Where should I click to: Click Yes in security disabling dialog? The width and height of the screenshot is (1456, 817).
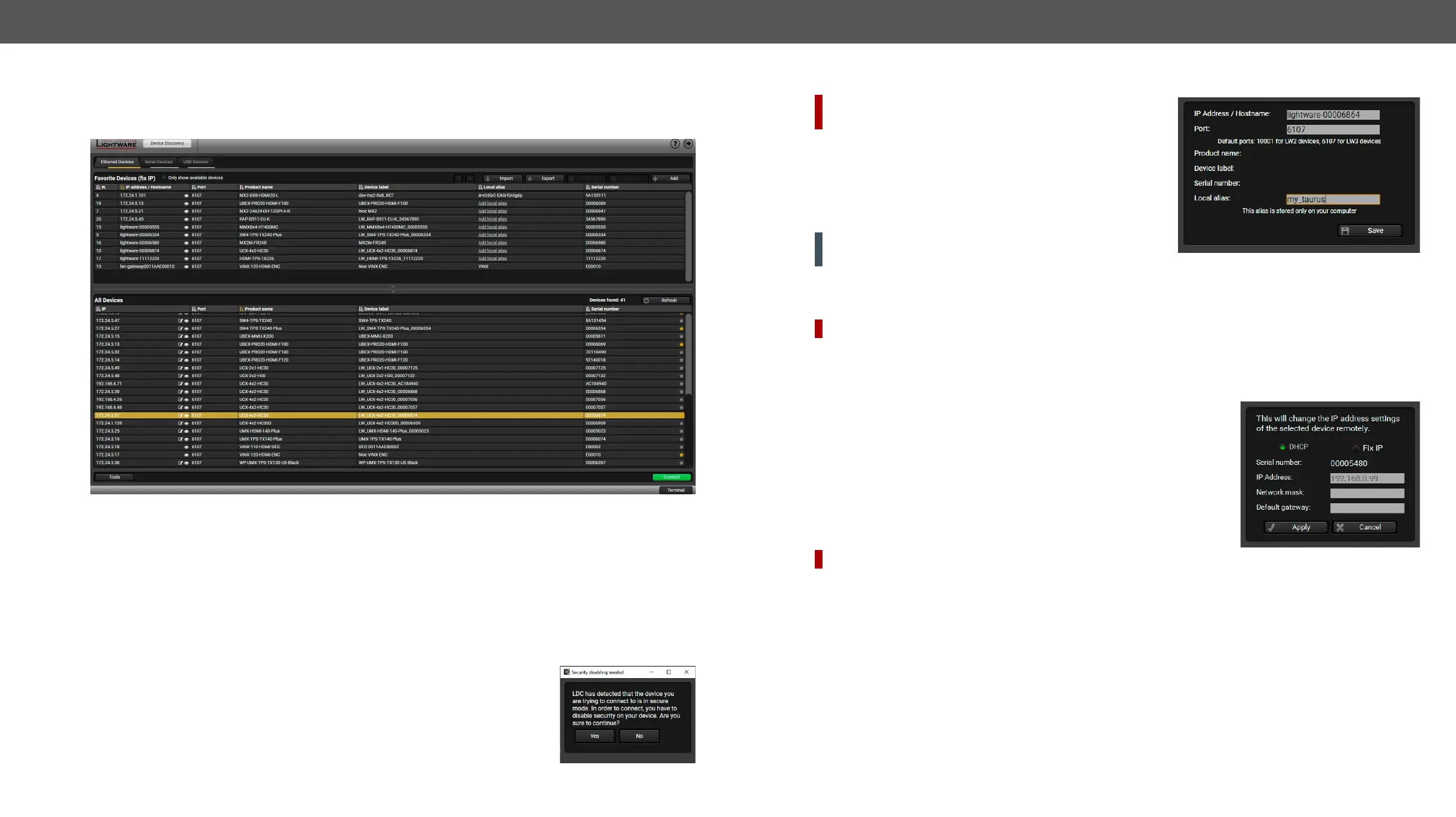(595, 736)
